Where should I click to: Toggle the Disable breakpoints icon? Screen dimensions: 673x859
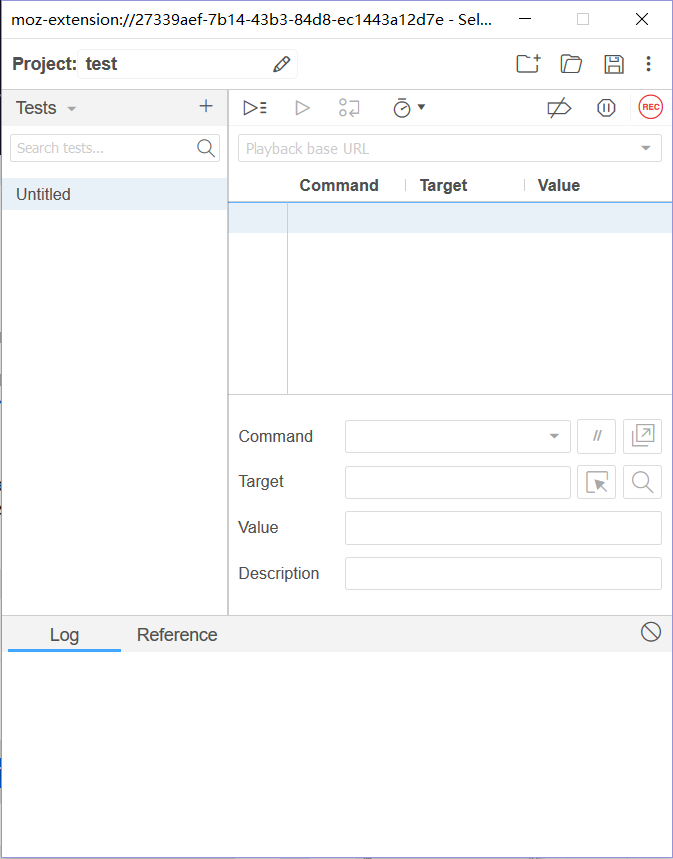click(559, 108)
